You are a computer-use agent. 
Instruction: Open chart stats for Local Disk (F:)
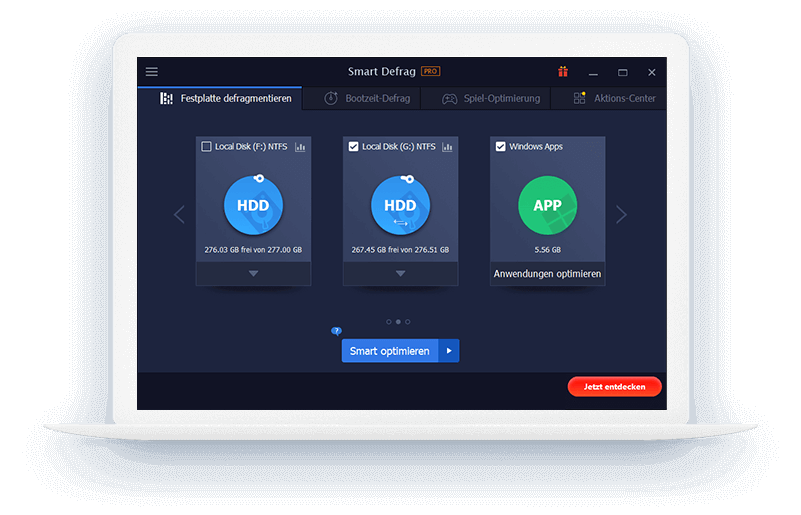pos(300,147)
